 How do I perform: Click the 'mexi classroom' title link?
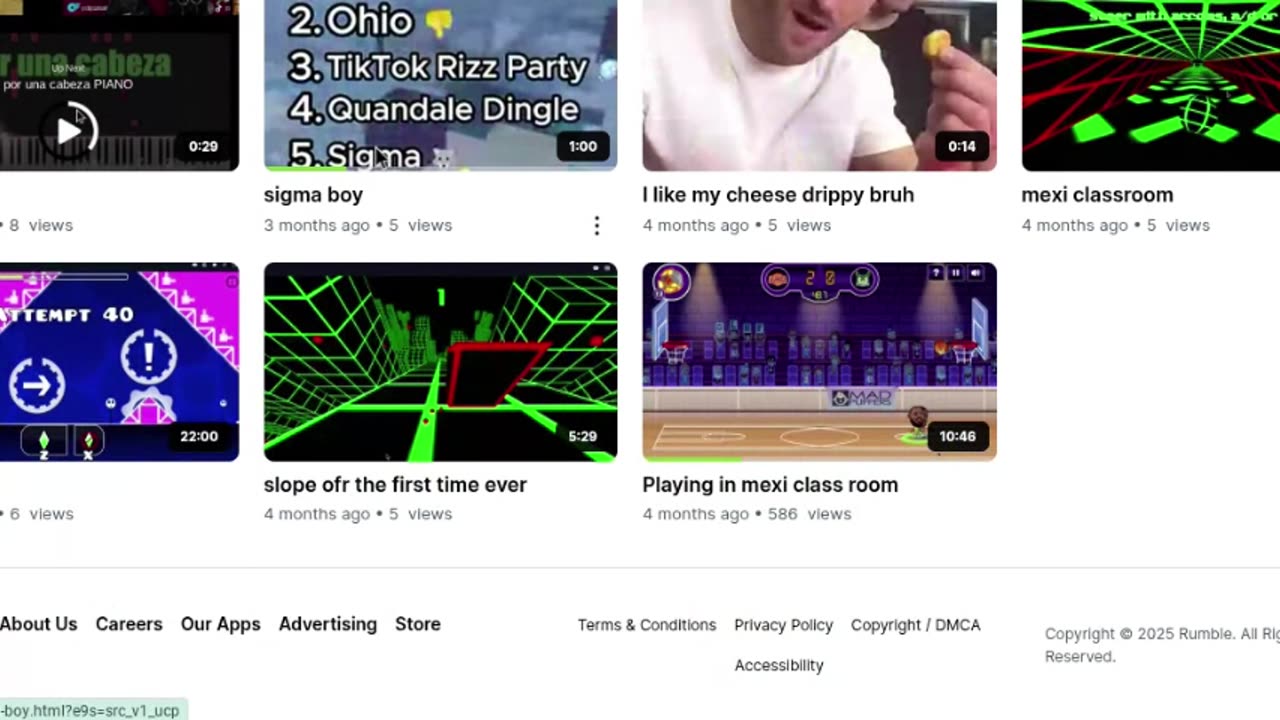point(1097,195)
